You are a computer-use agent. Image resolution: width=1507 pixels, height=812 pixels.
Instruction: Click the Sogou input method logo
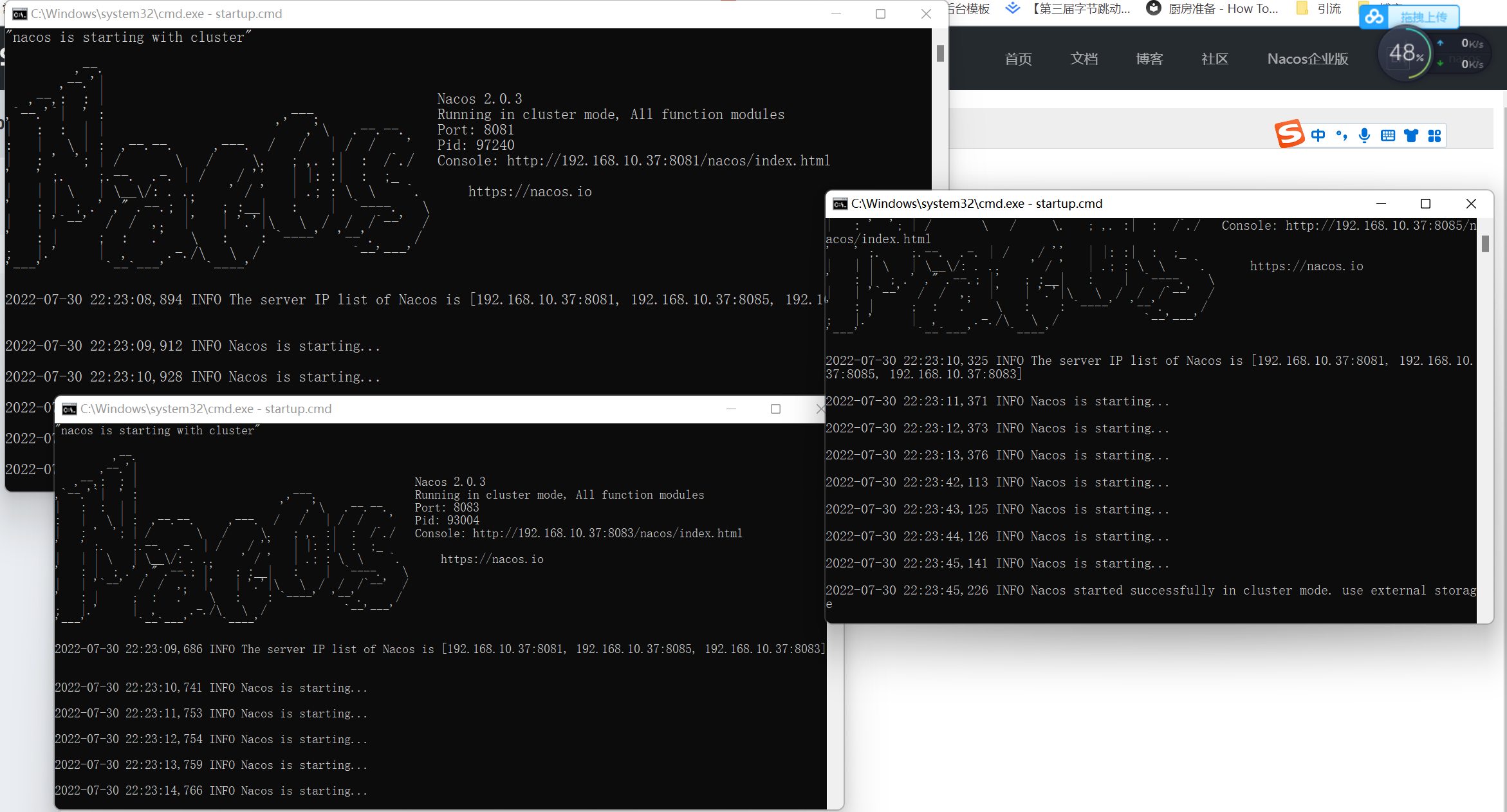pyautogui.click(x=1290, y=134)
